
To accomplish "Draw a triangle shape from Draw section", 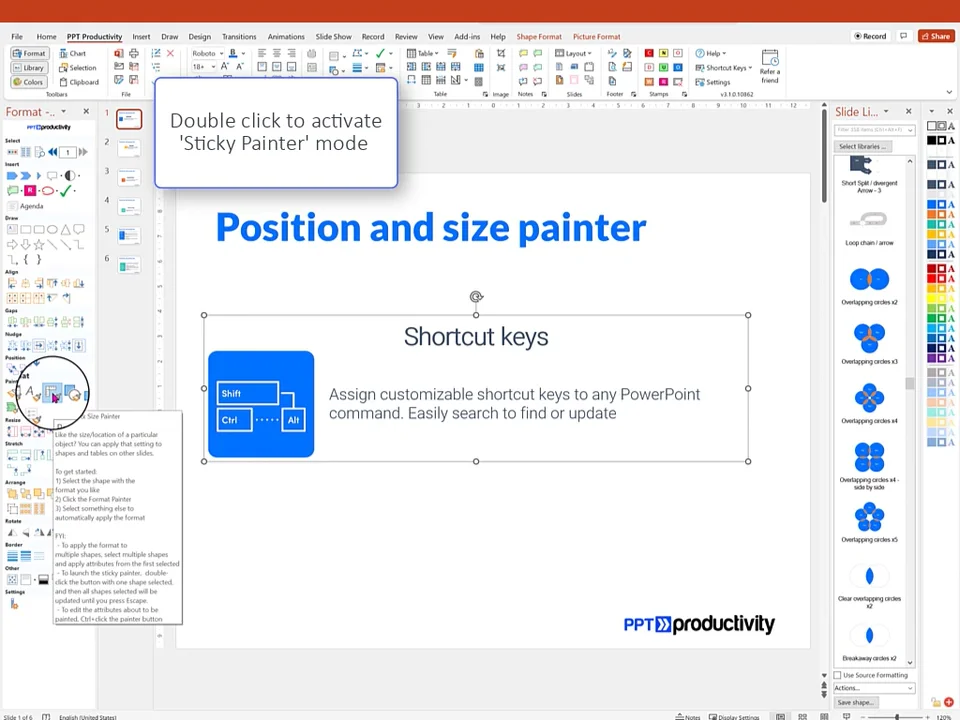I will click(x=66, y=230).
